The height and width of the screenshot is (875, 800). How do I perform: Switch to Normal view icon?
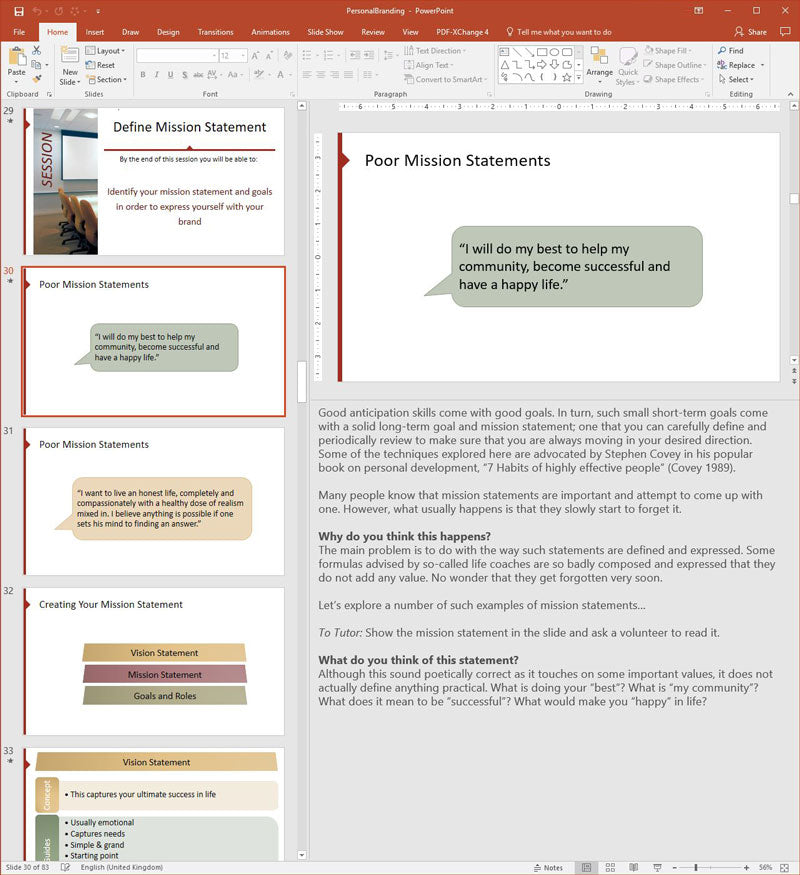[586, 868]
